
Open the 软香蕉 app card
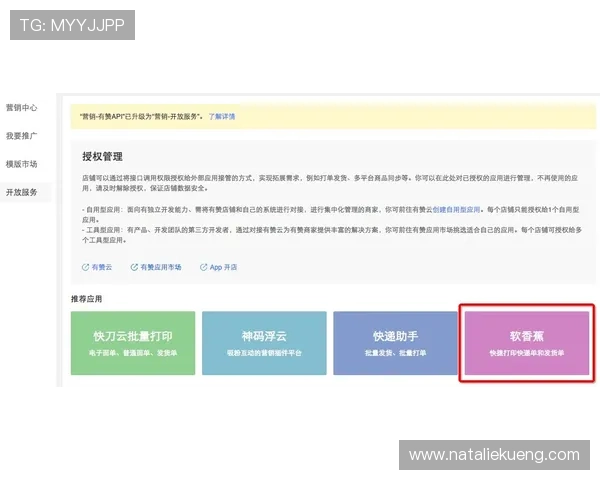click(527, 343)
